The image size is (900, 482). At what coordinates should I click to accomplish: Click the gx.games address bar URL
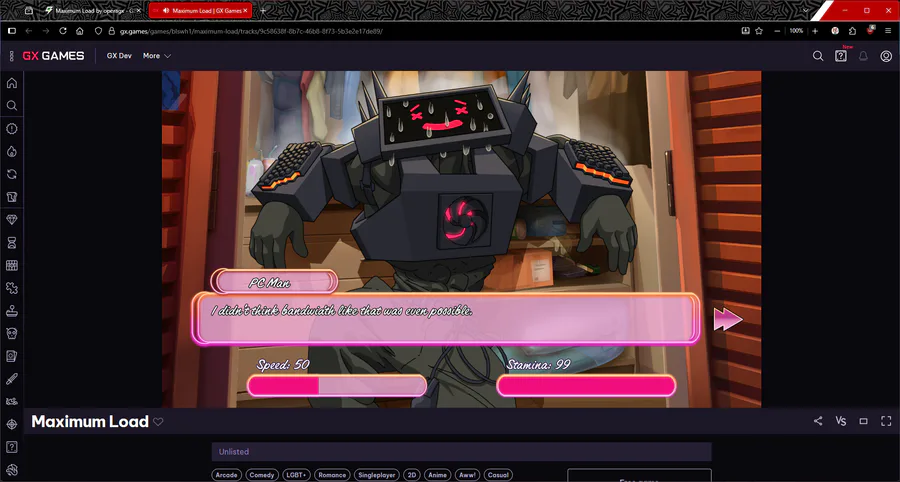tap(251, 31)
